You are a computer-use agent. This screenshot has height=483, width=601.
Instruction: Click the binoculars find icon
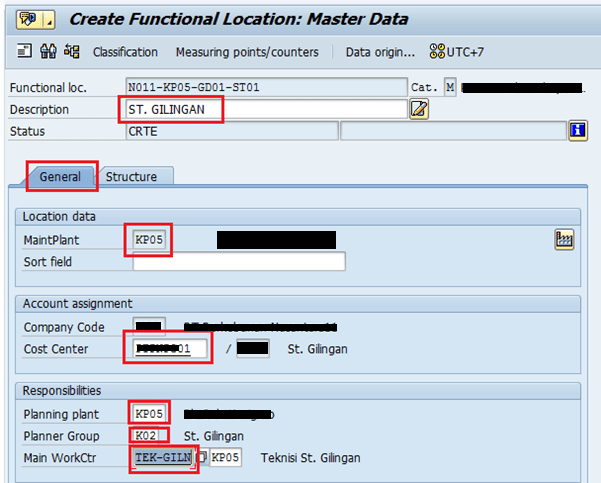[47, 52]
